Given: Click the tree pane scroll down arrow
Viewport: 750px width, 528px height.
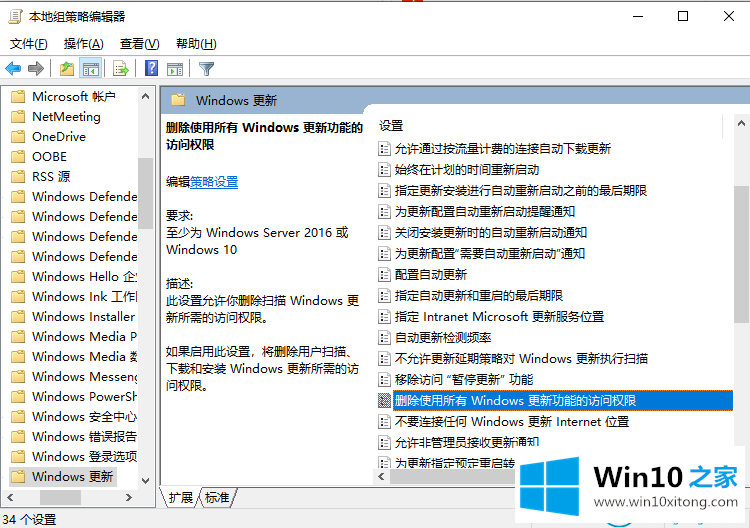Looking at the screenshot, I should coord(146,480).
